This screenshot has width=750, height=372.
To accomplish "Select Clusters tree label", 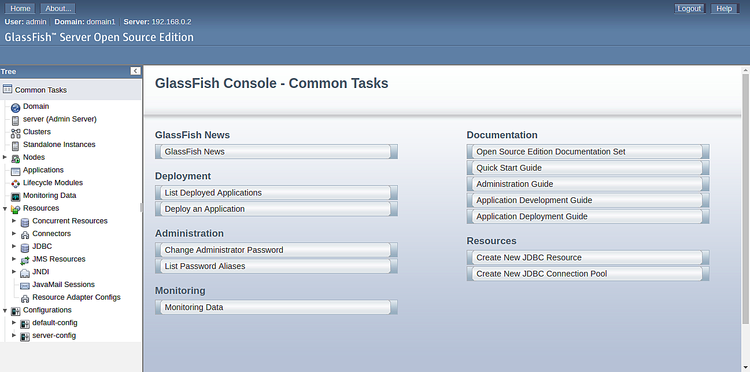I will pos(37,131).
